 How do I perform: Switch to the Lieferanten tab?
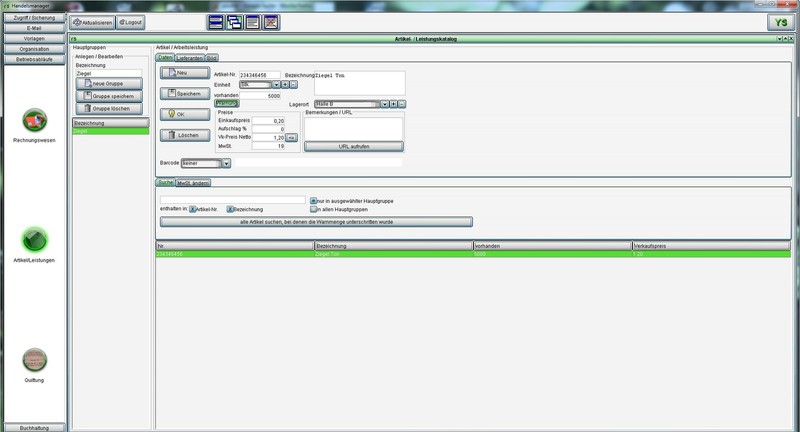[190, 58]
